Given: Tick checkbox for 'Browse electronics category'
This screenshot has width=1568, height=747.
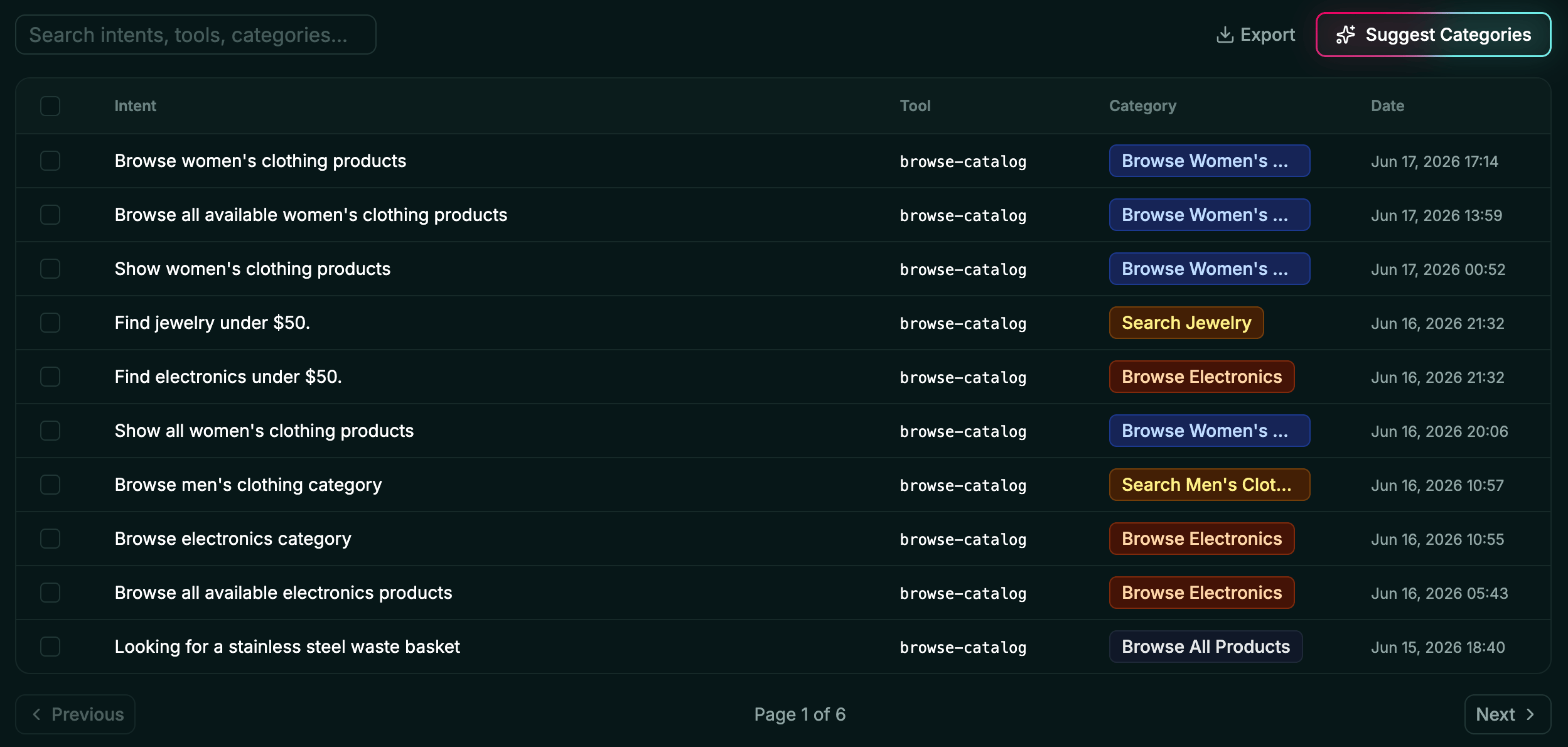Looking at the screenshot, I should 50,539.
